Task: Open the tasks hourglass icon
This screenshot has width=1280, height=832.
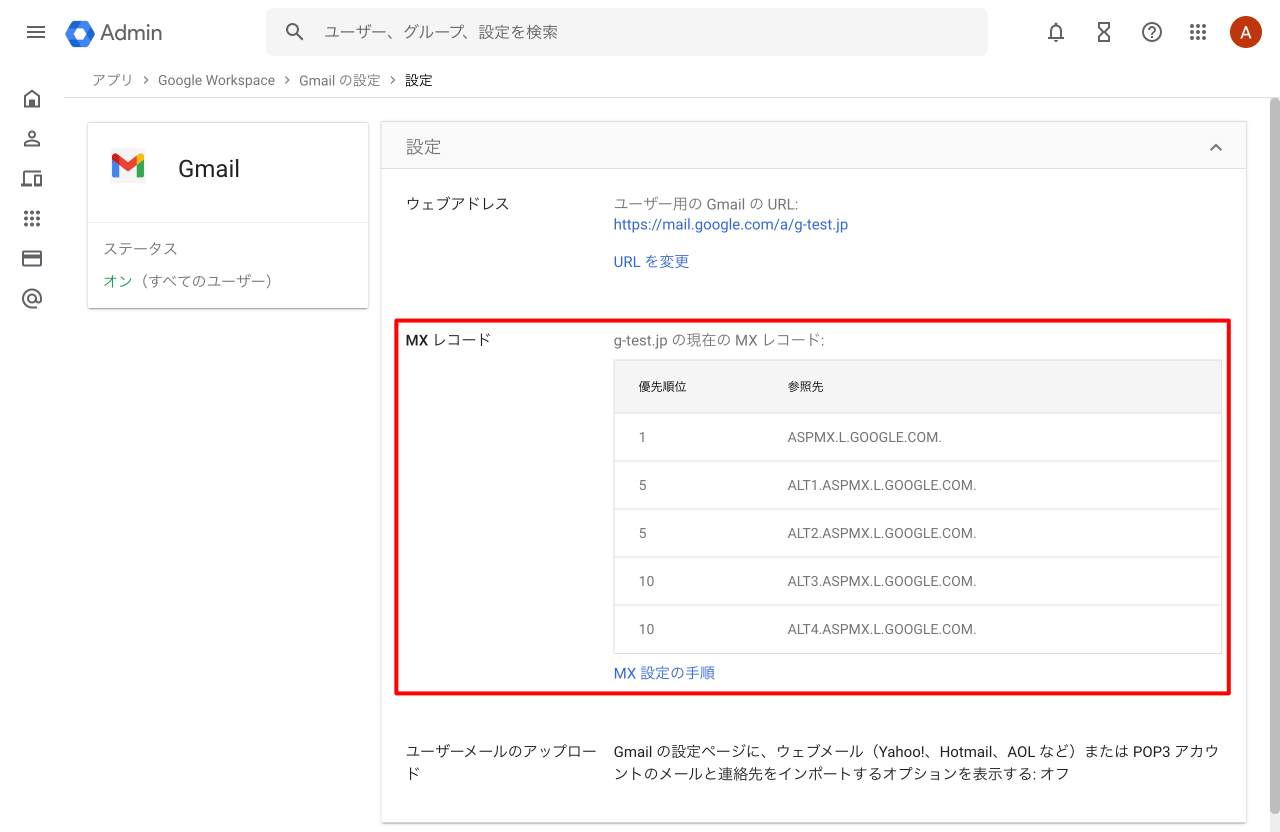Action: pos(1104,32)
